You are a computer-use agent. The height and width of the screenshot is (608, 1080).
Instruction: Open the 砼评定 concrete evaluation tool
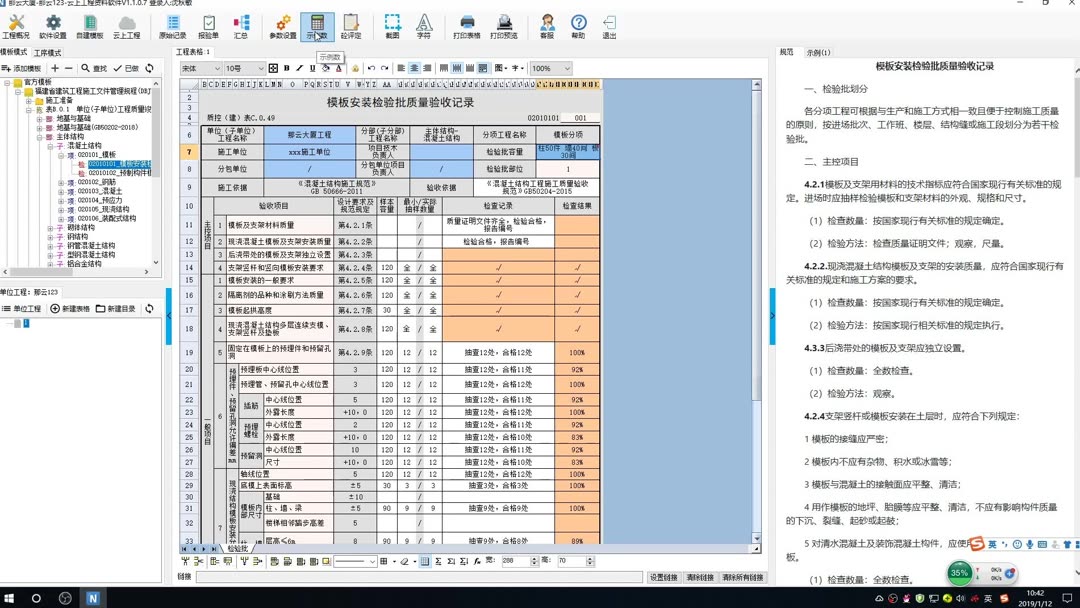pos(349,26)
